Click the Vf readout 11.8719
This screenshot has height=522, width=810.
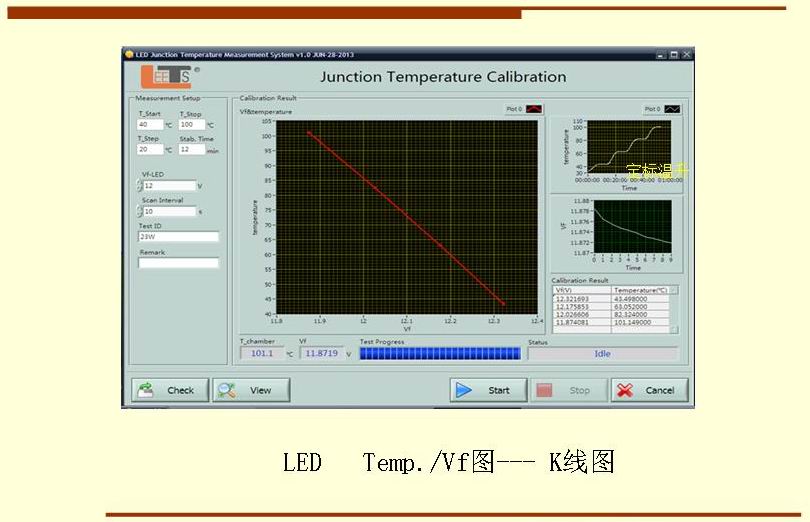pyautogui.click(x=321, y=354)
